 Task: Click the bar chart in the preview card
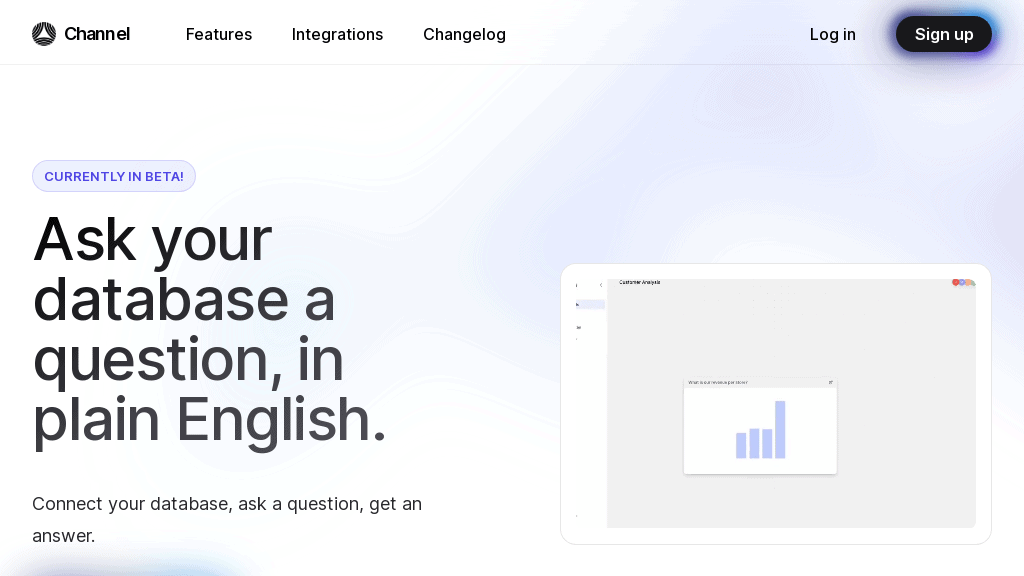coord(760,431)
